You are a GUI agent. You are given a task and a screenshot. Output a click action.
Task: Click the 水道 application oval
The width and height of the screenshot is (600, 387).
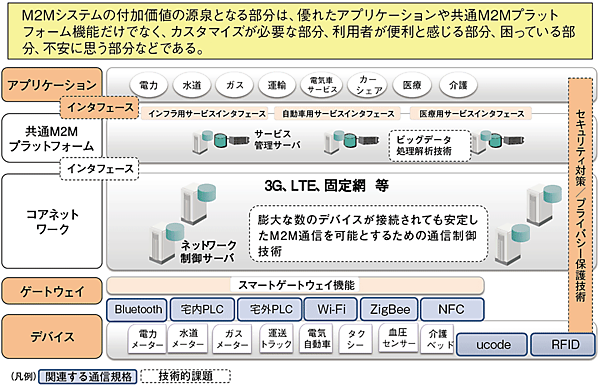pos(192,85)
